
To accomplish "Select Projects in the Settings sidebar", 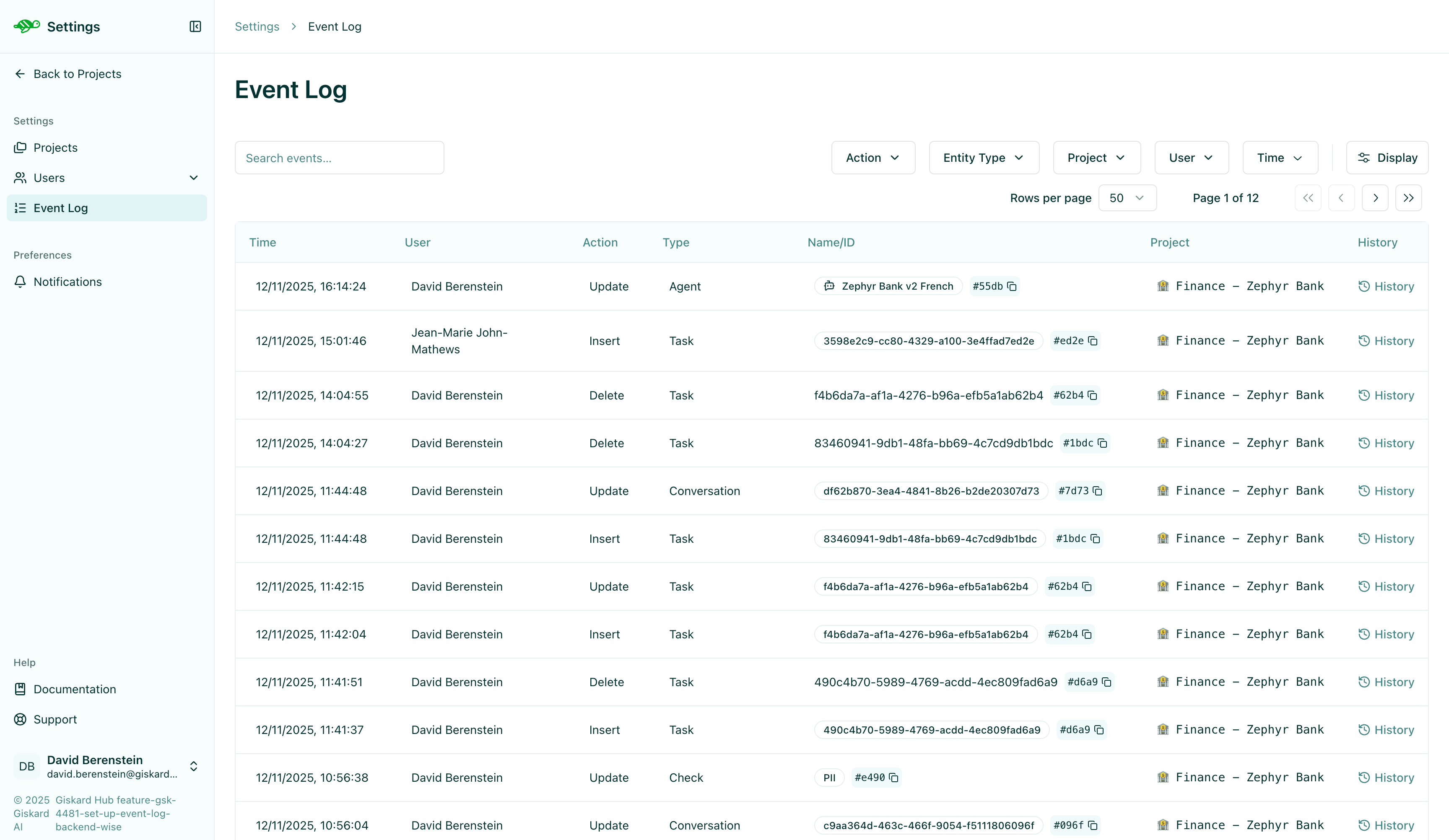I will 55,148.
